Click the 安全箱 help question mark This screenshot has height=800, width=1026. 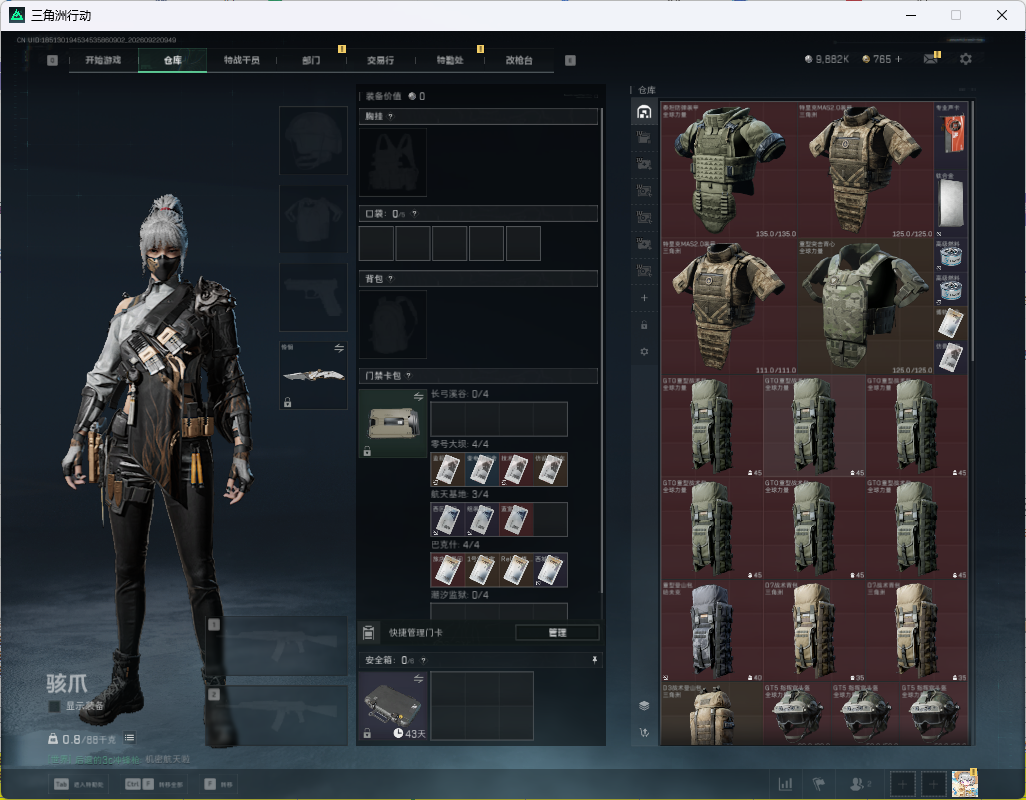click(423, 661)
